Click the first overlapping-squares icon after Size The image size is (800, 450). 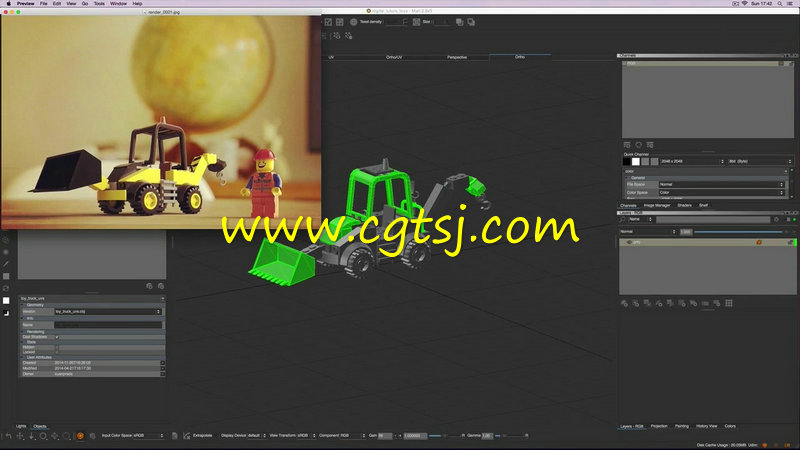point(459,22)
